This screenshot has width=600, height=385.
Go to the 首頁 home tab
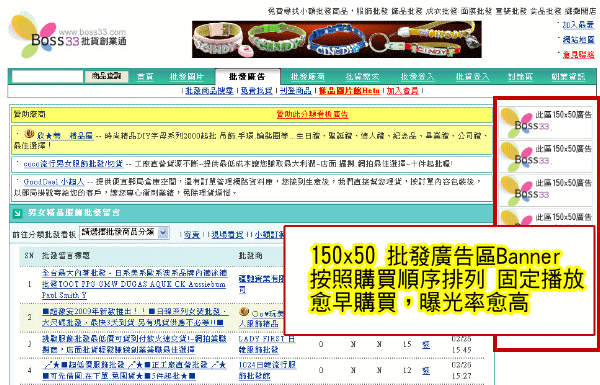pyautogui.click(x=145, y=77)
